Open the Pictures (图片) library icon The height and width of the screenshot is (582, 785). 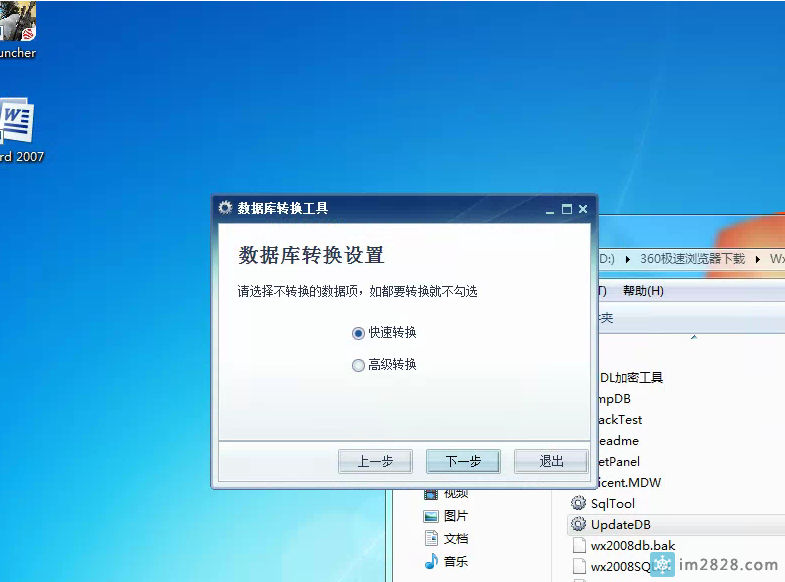coord(431,516)
